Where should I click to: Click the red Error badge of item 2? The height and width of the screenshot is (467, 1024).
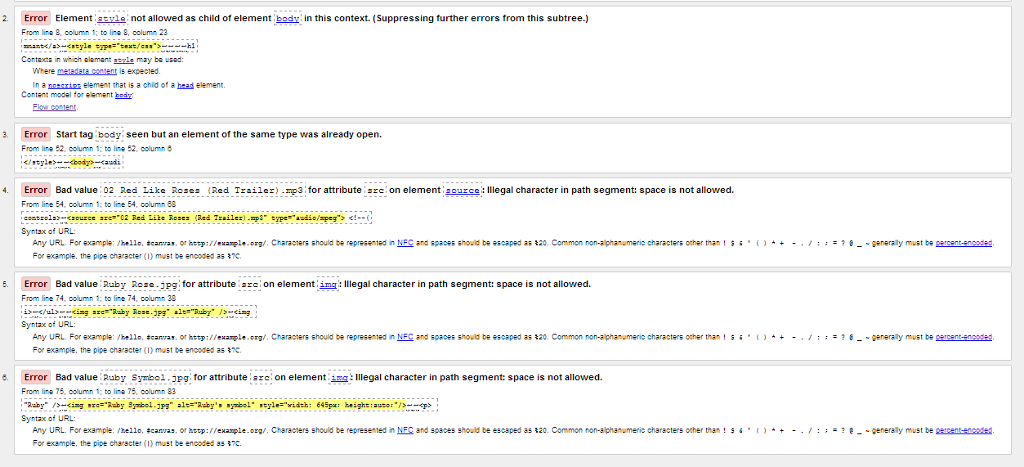(36, 19)
